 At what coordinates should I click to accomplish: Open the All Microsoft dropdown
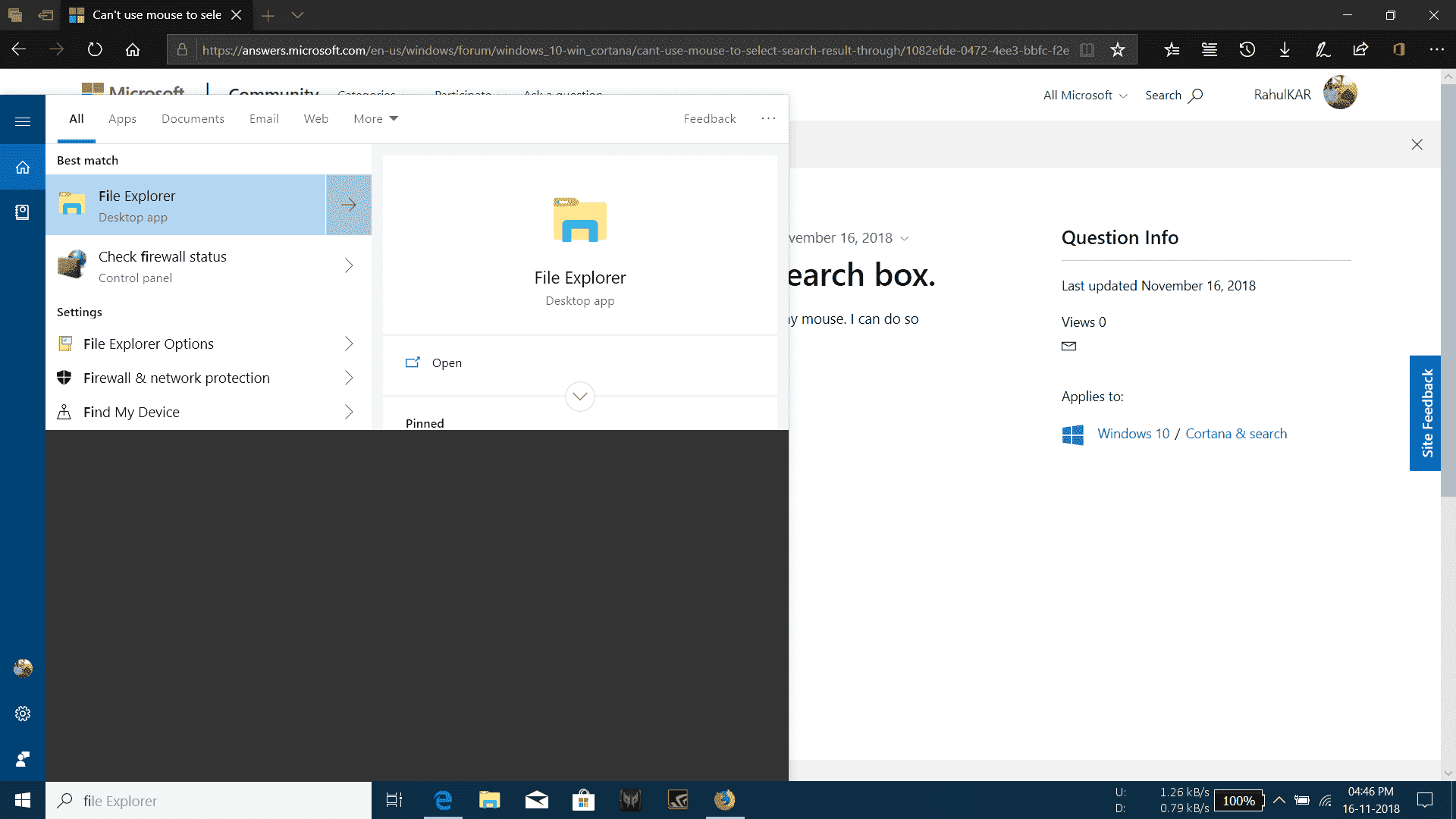1085,95
